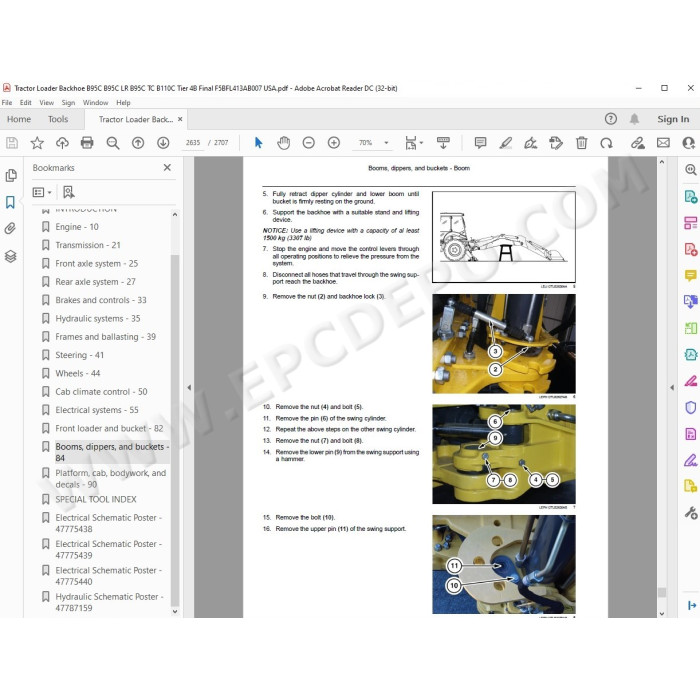This screenshot has height=700, width=700.
Task: Open More Tools wrench icon
Action: [x=691, y=512]
